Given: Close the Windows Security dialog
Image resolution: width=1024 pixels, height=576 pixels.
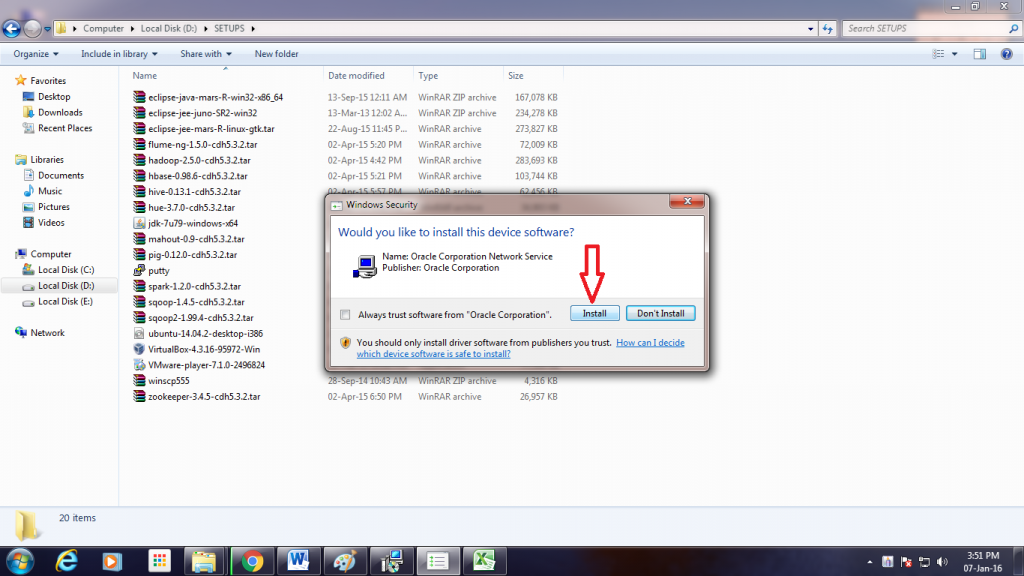Looking at the screenshot, I should (687, 201).
